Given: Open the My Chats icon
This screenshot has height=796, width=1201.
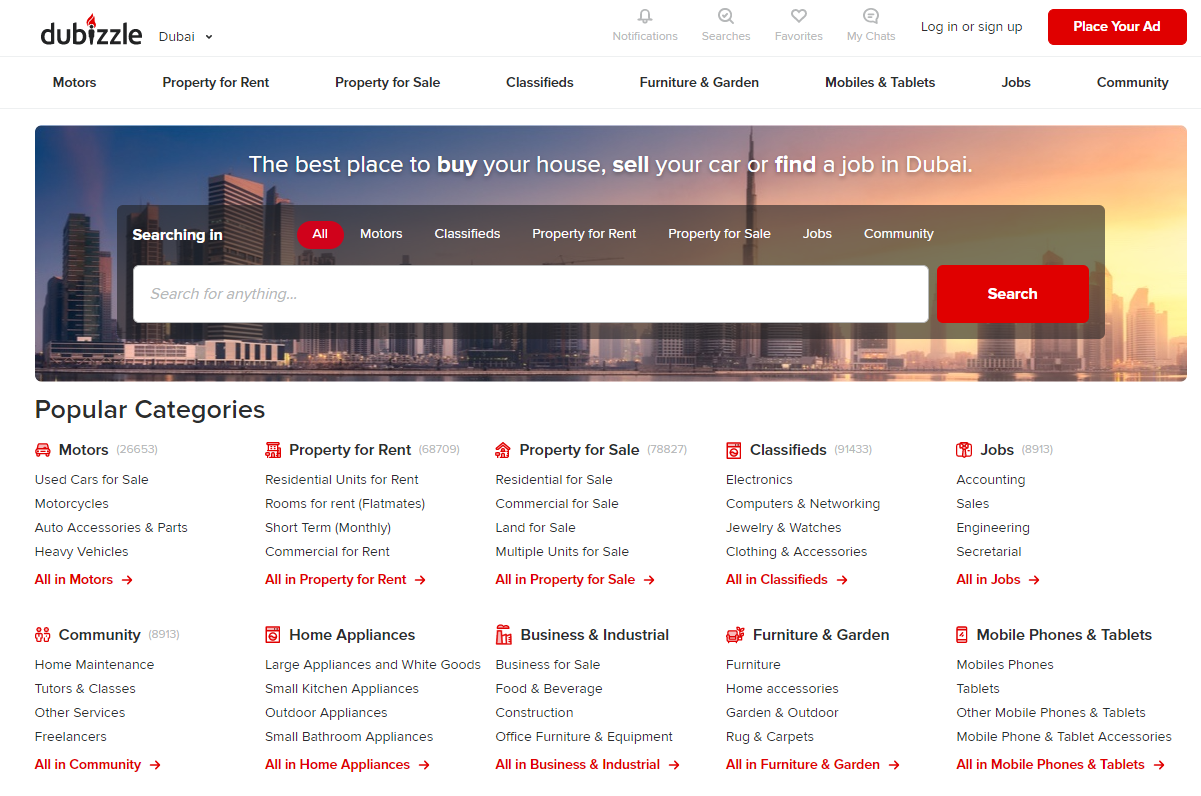Looking at the screenshot, I should (x=871, y=16).
